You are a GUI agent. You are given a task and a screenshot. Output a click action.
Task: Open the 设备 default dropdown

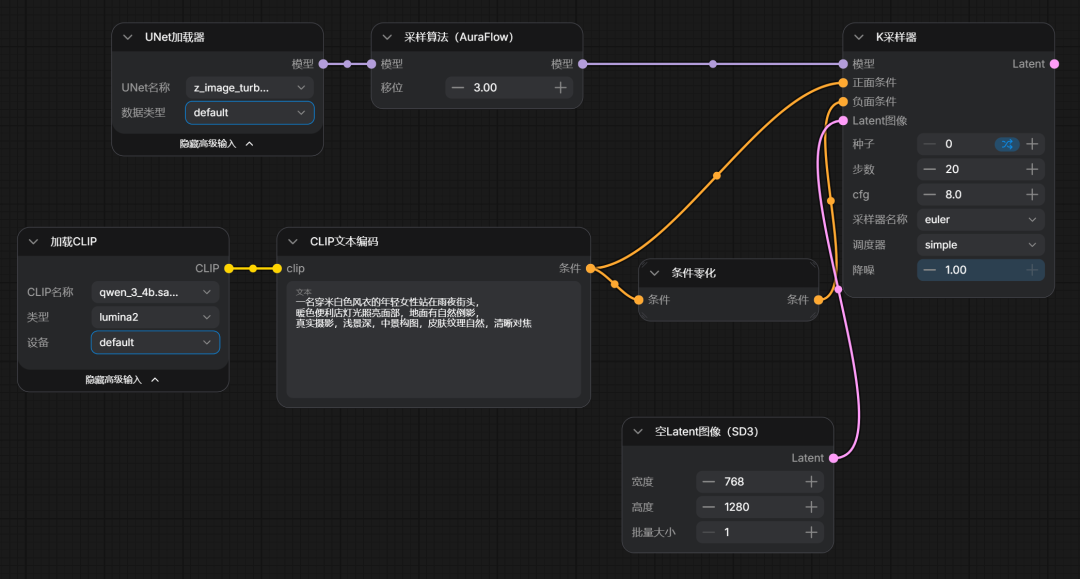click(155, 342)
